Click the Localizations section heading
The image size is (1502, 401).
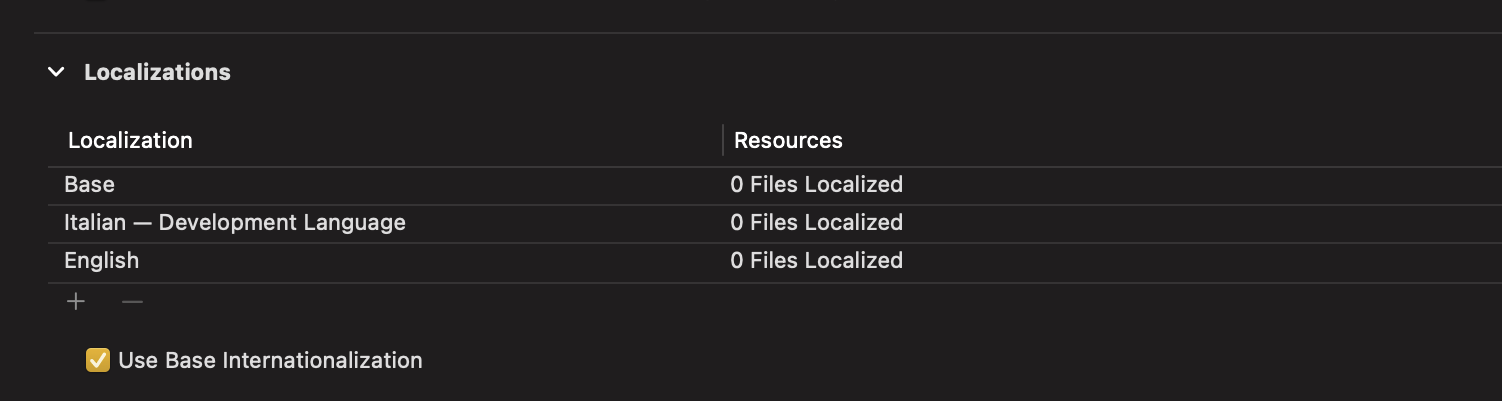pyautogui.click(x=157, y=72)
